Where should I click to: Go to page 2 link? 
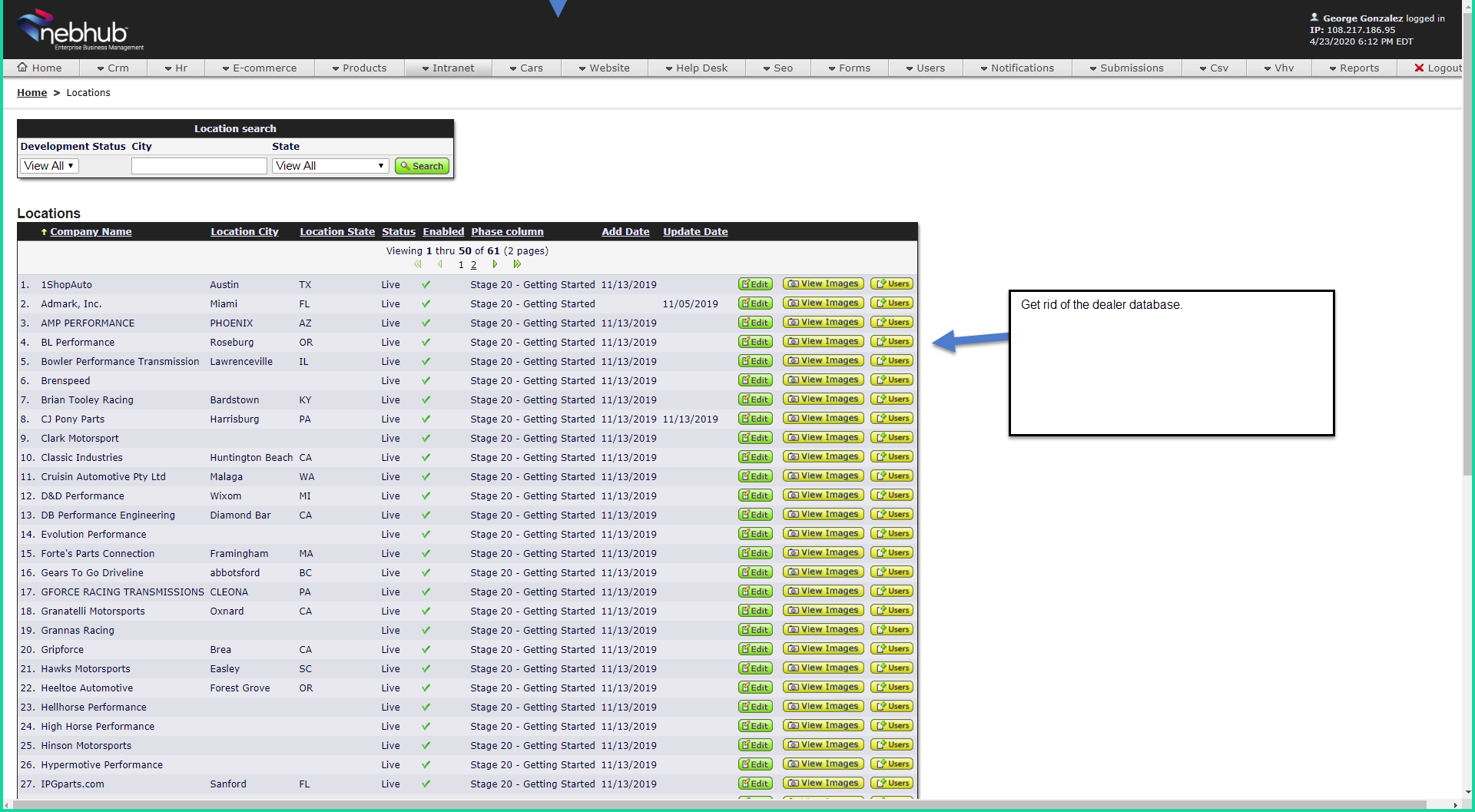473,265
